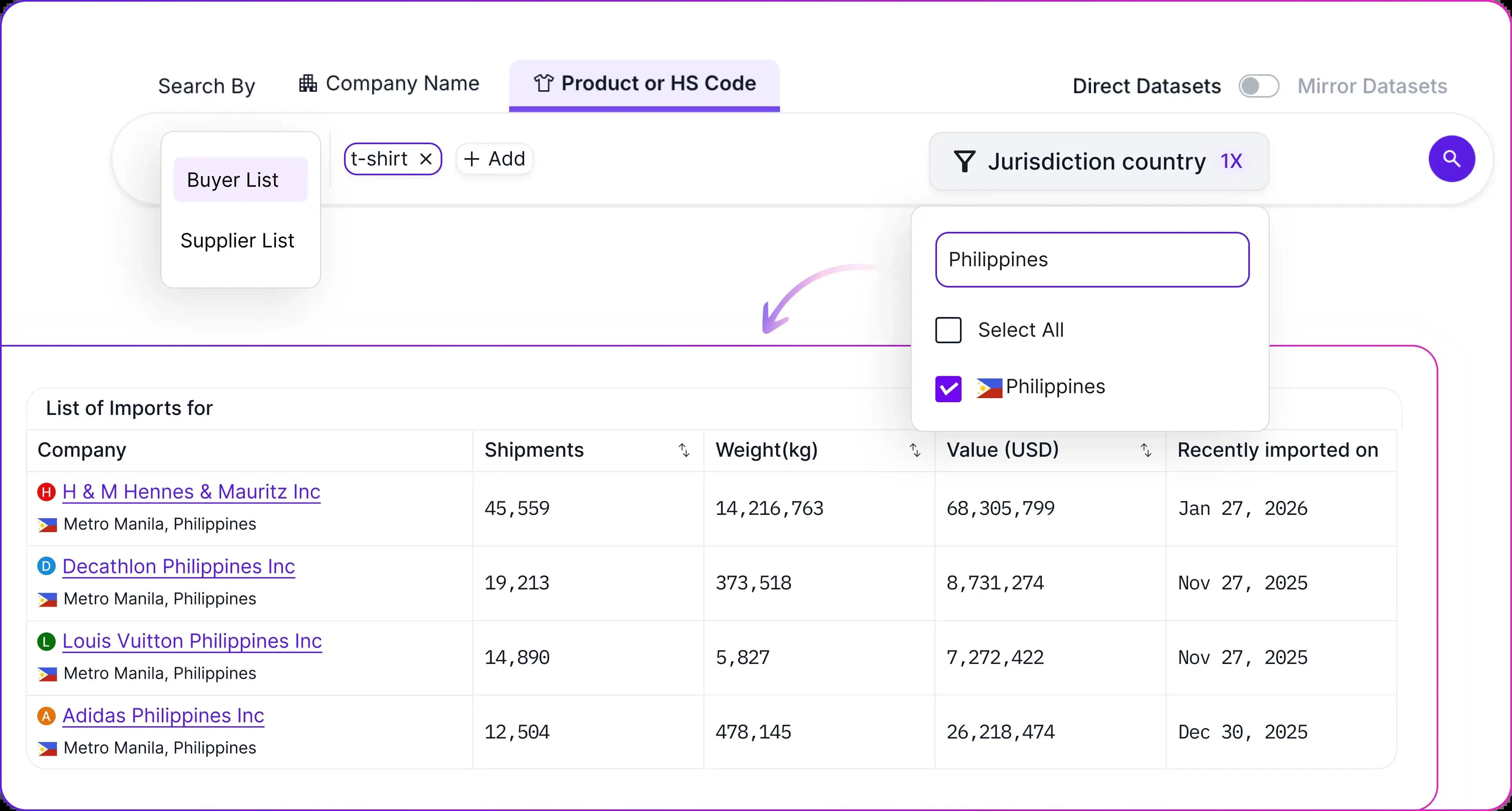Image resolution: width=1512 pixels, height=811 pixels.
Task: Check the Select All checkbox
Action: click(948, 330)
